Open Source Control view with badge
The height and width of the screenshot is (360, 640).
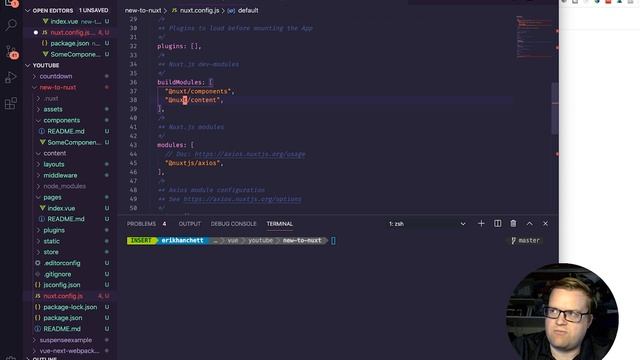coord(11,51)
